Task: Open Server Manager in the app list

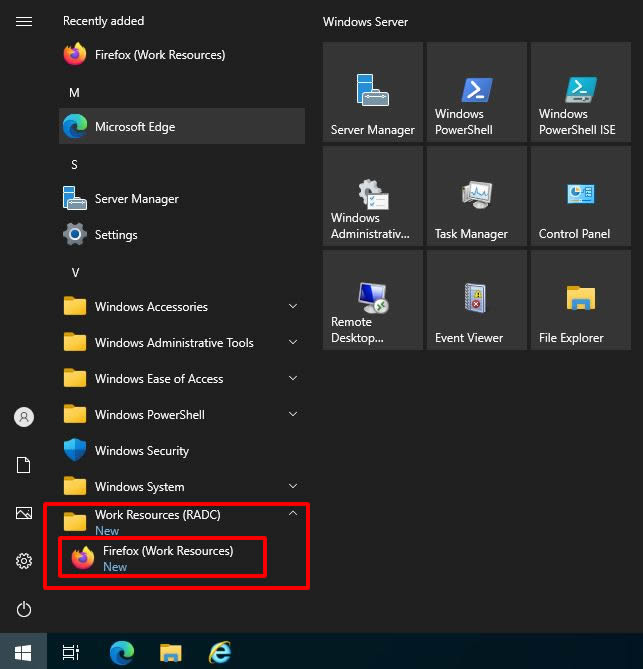Action: pos(182,198)
